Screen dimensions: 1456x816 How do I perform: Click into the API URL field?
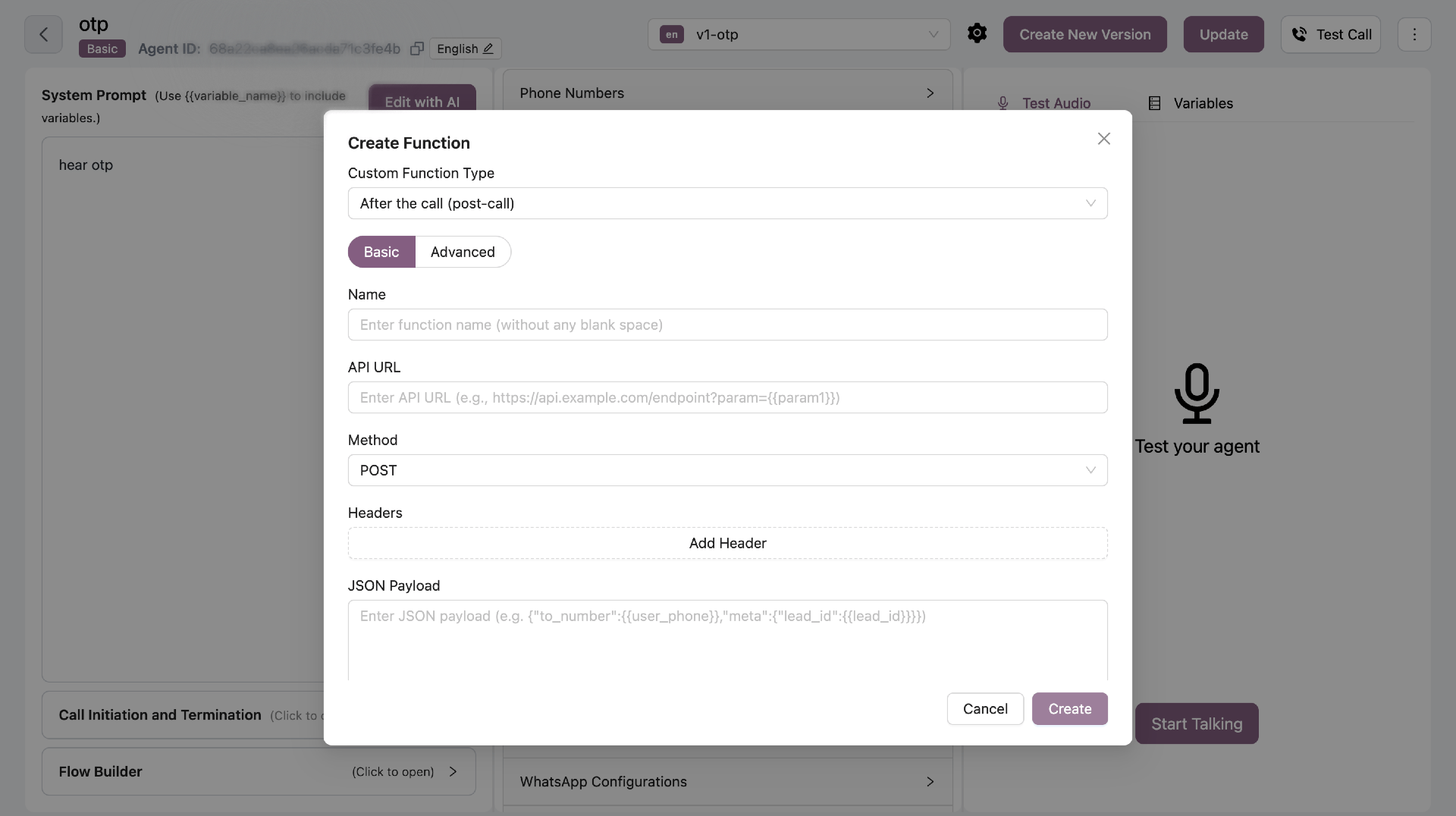[x=727, y=397]
